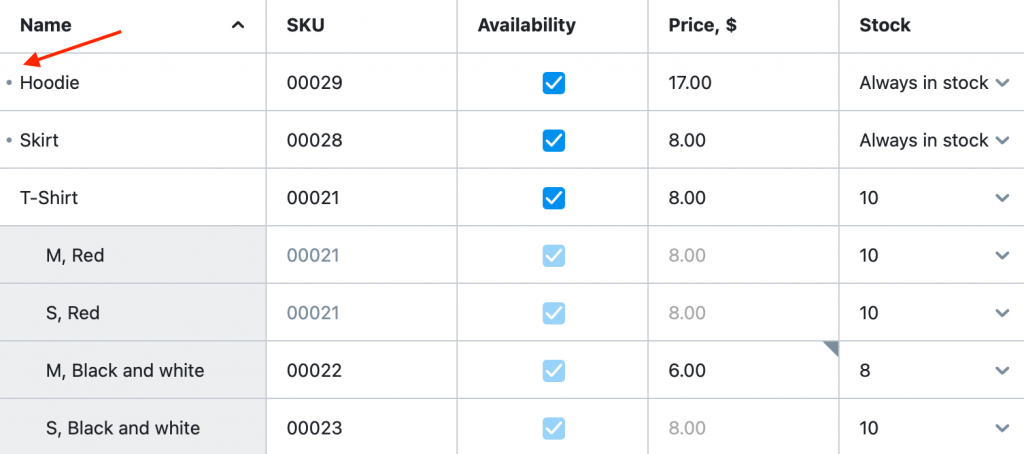1024x454 pixels.
Task: Click the gray corner triangle marker on price cell
Action: [831, 349]
